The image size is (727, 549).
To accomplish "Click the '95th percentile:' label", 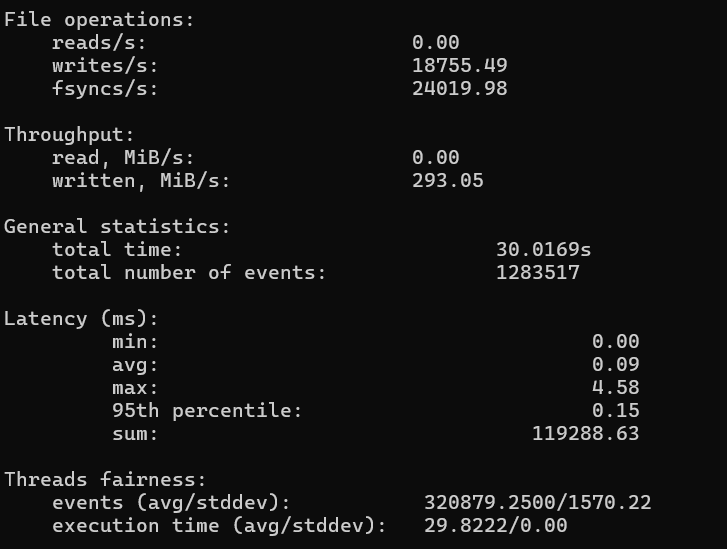I will [207, 411].
